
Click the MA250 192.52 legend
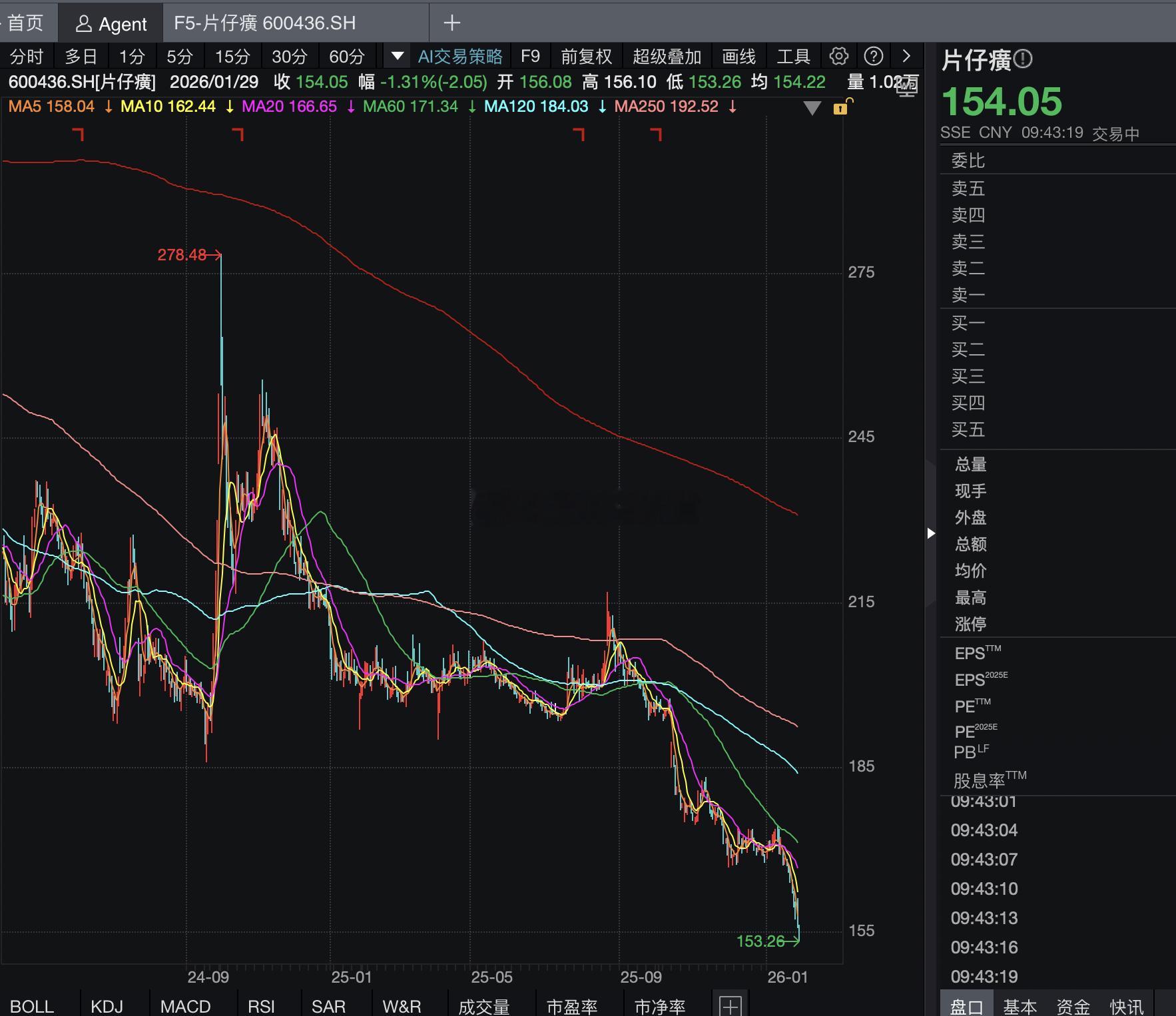tap(667, 107)
